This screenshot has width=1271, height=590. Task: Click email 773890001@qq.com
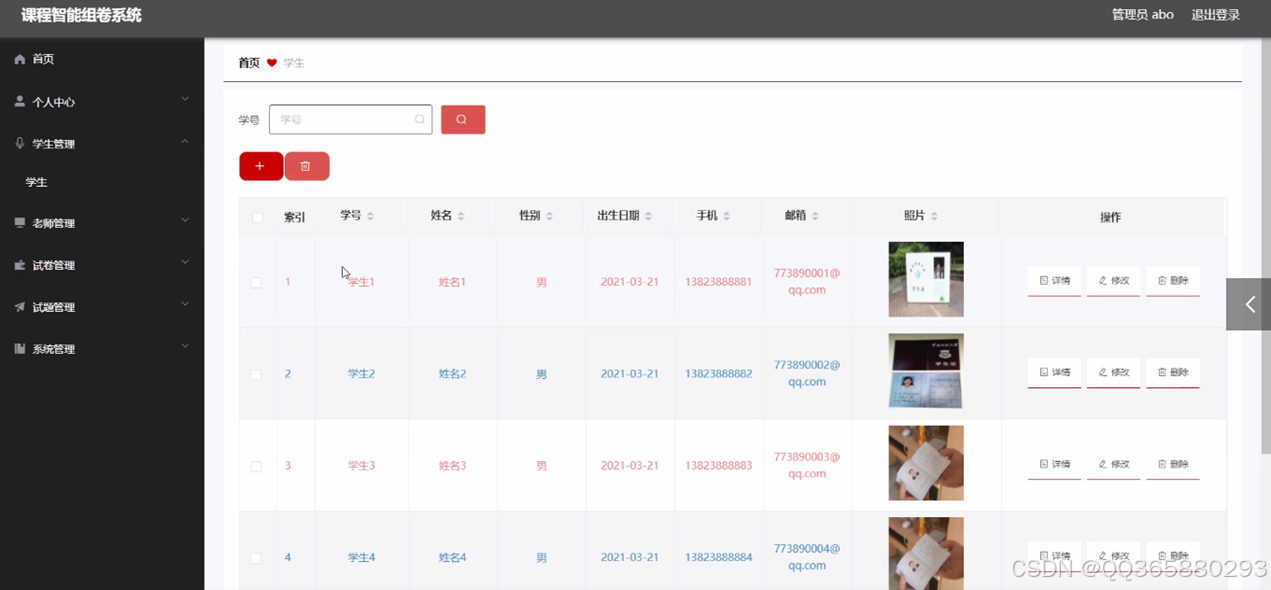[807, 281]
